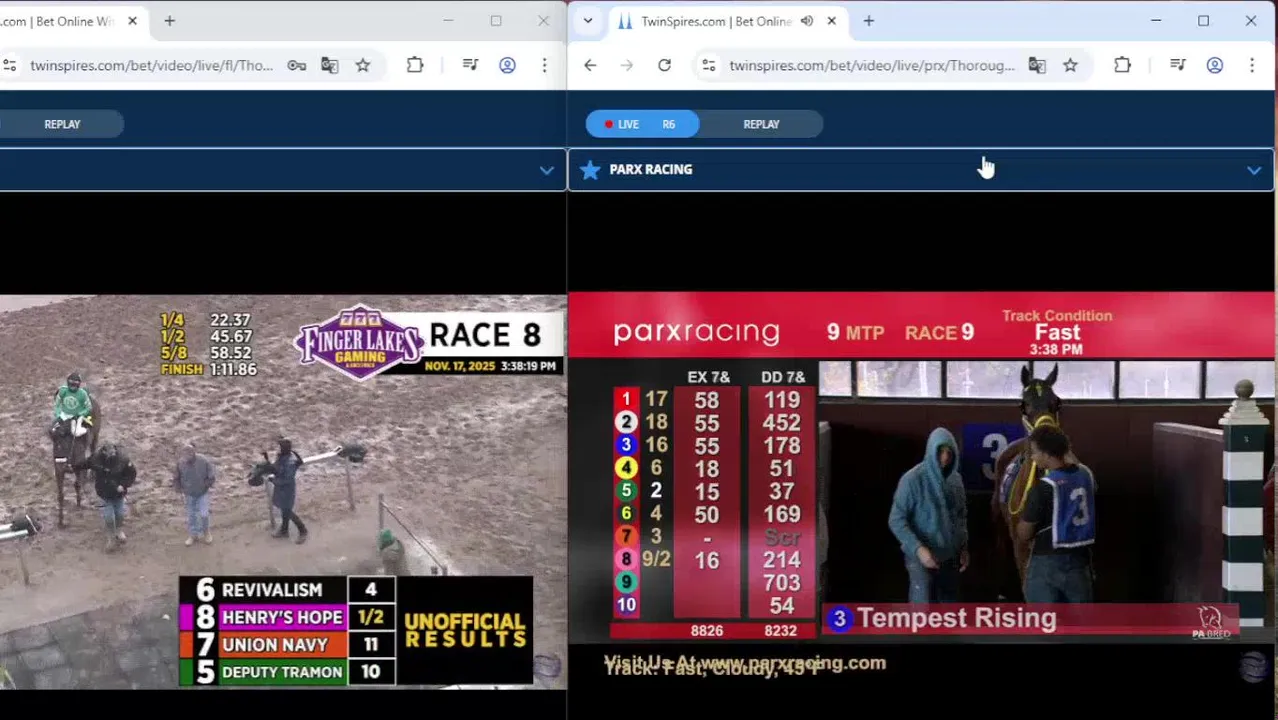Click site info icon in right window address bar
Viewport: 1278px width, 720px height.
click(x=708, y=65)
